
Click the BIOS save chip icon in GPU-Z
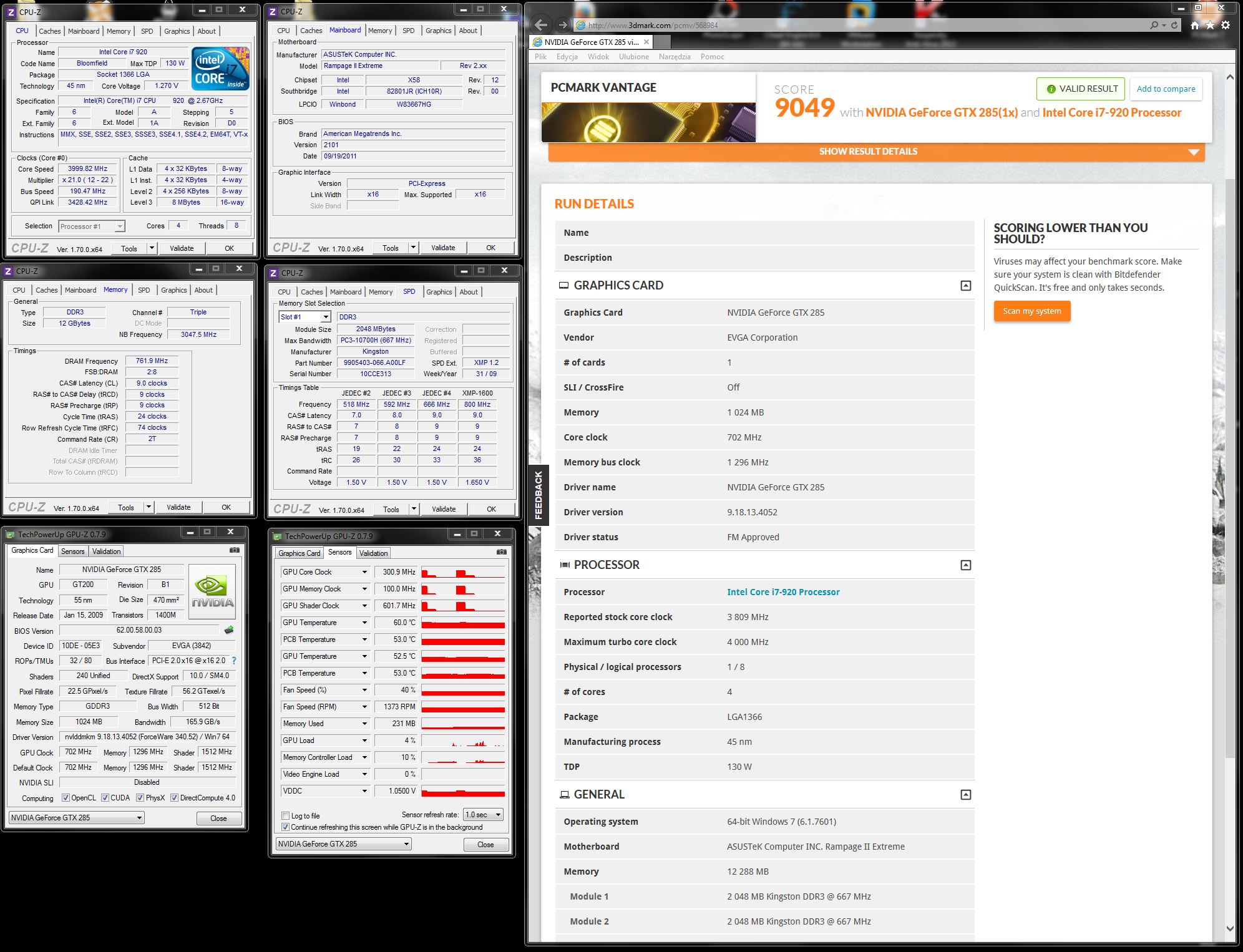pos(229,630)
